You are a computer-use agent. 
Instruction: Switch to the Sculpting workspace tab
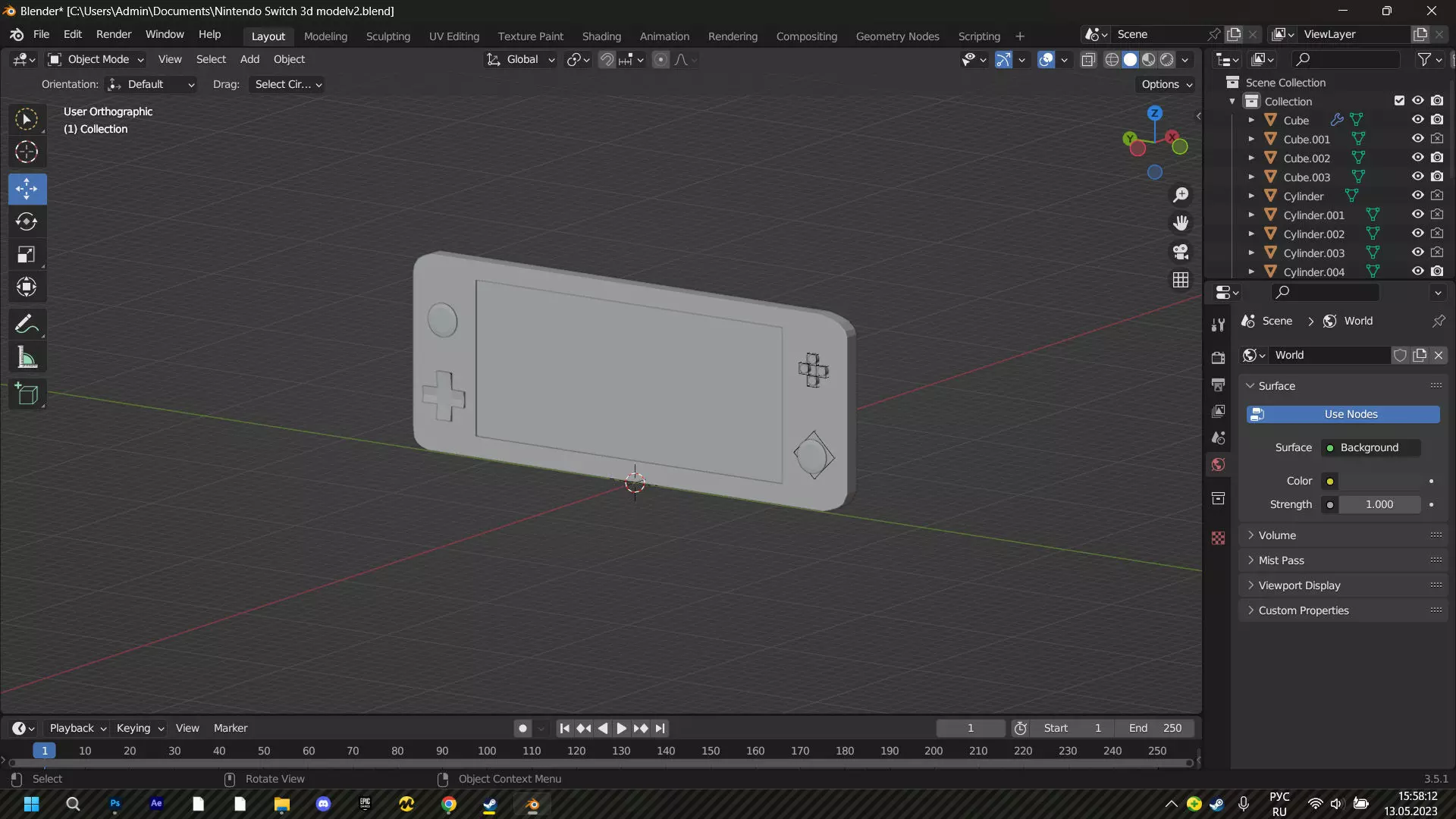pyautogui.click(x=388, y=36)
